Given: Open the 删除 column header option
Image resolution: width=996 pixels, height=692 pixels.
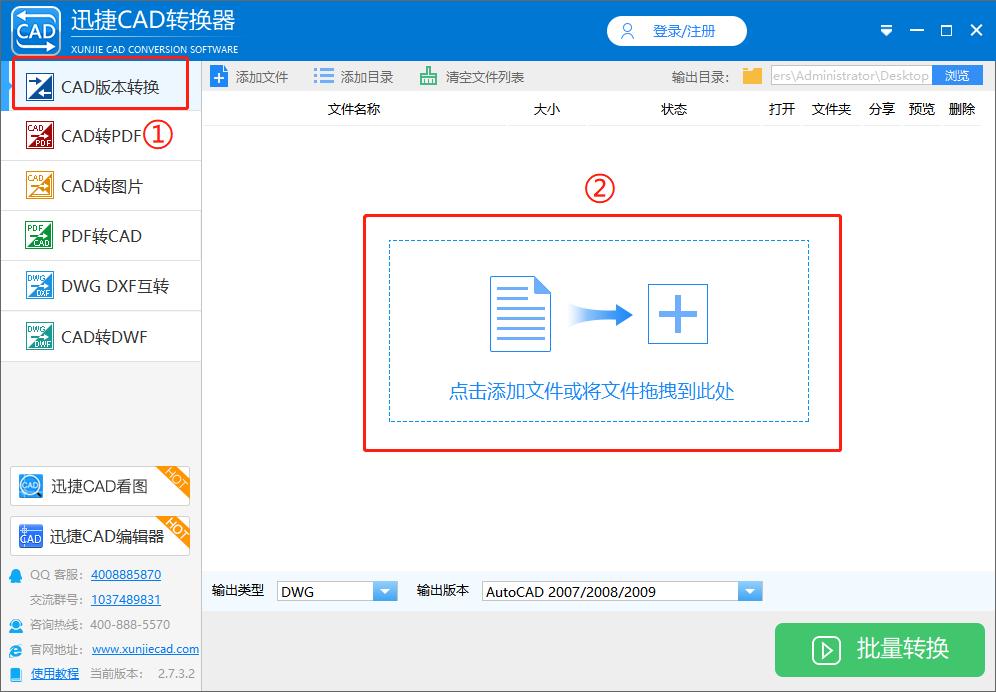Looking at the screenshot, I should pyautogui.click(x=961, y=109).
